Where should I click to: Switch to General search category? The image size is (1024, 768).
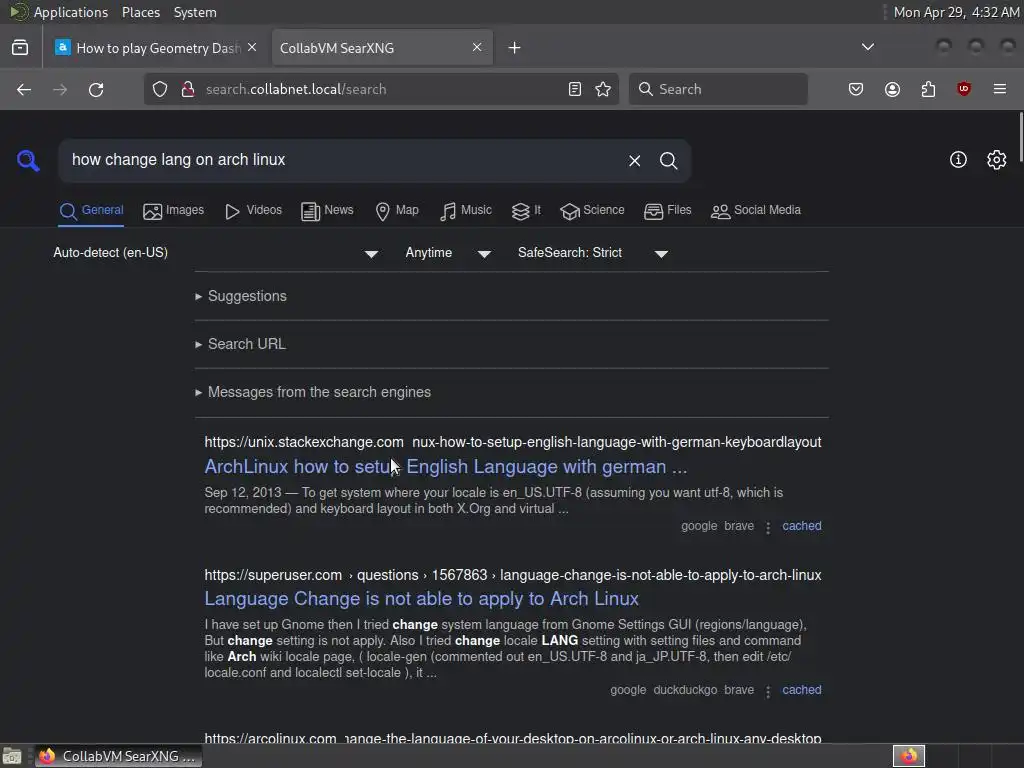[x=91, y=210]
